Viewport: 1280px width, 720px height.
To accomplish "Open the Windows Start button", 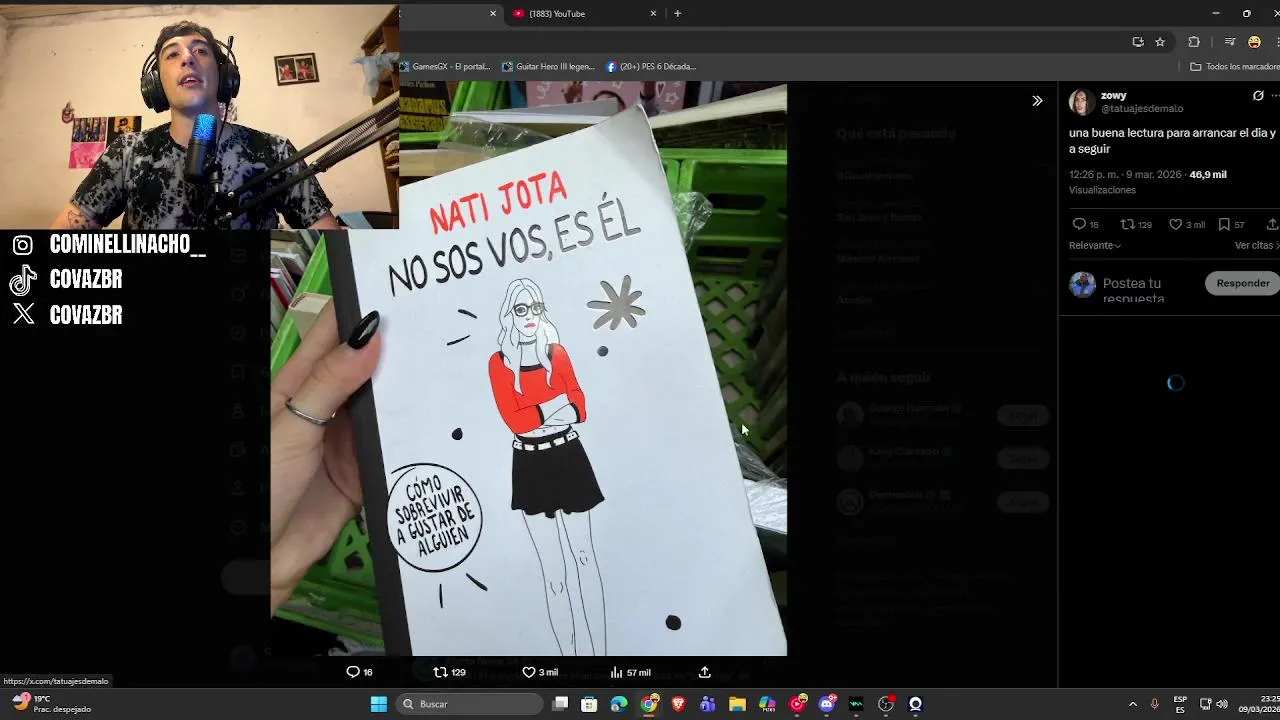I will 379,704.
